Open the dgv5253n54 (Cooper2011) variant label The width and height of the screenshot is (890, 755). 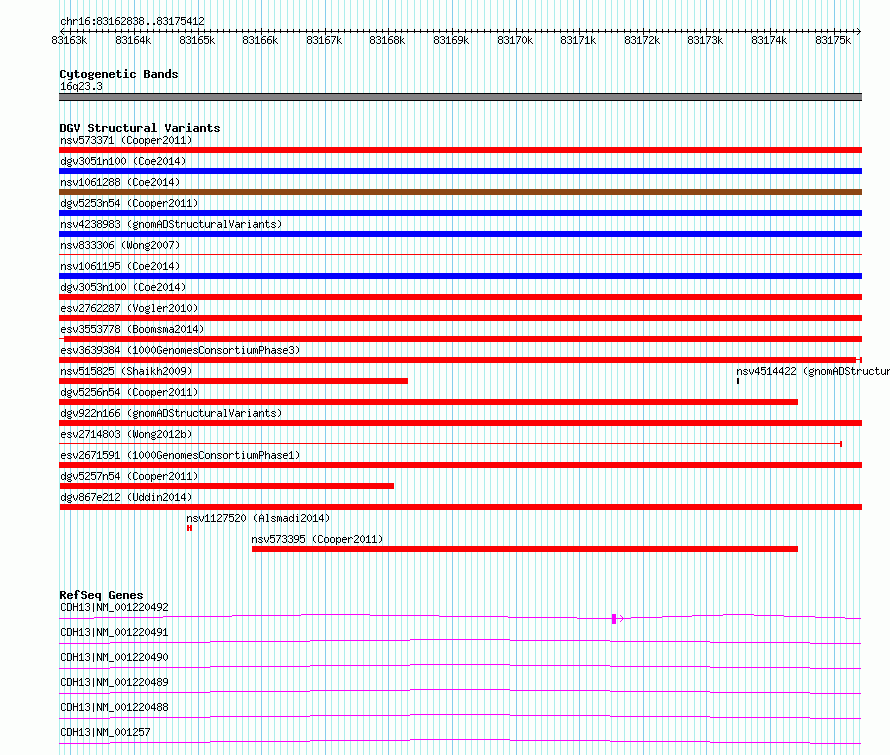[x=129, y=203]
